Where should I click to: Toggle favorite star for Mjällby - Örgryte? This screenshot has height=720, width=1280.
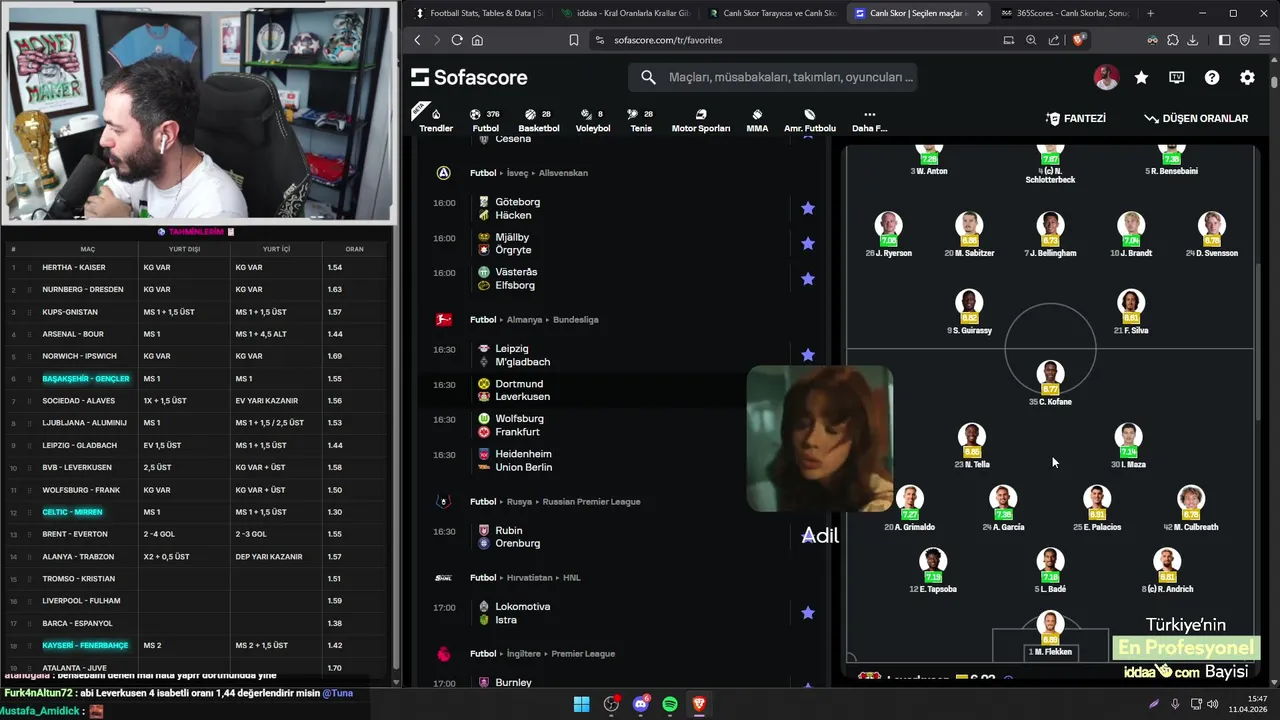click(808, 243)
